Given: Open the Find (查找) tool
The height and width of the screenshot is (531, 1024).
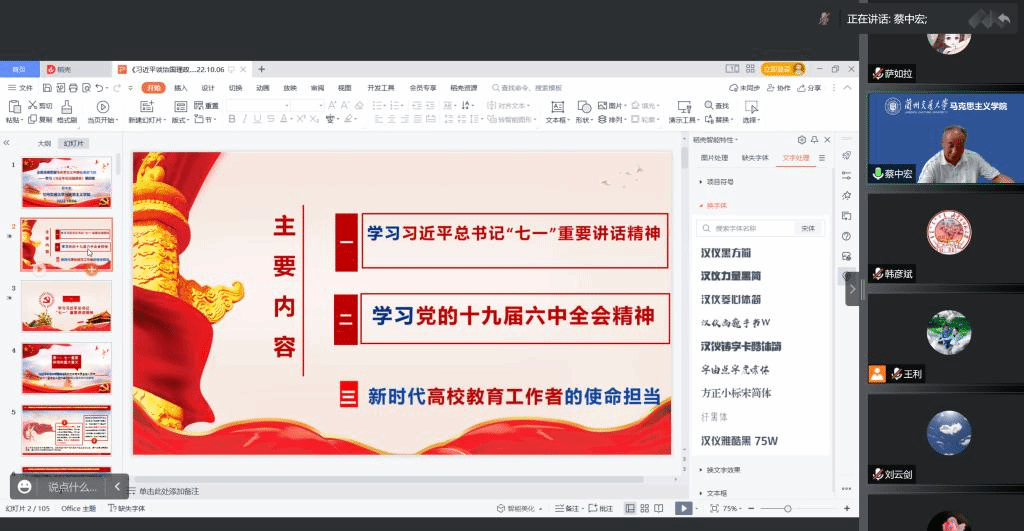Looking at the screenshot, I should (x=716, y=105).
